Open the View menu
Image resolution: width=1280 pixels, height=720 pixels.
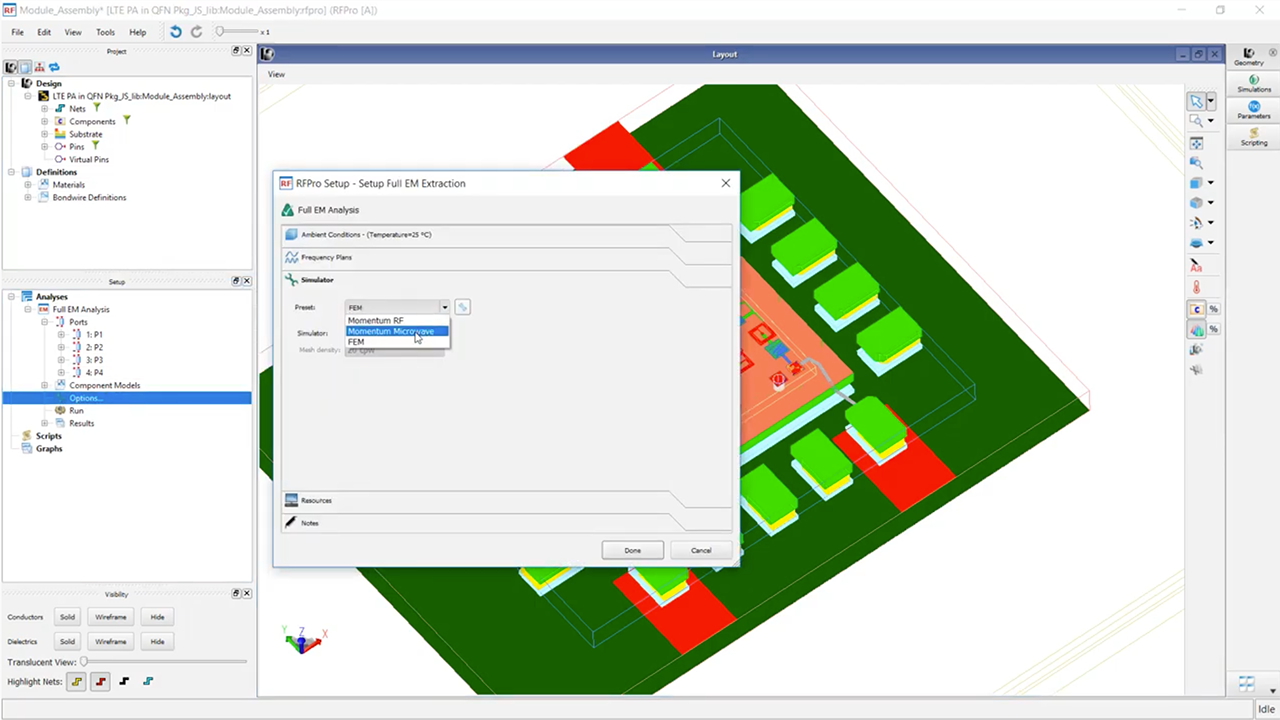(72, 32)
